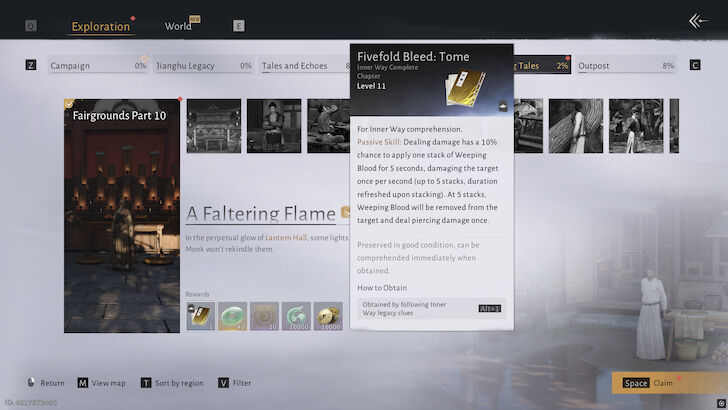Click the V key icon beside Filter
The width and height of the screenshot is (728, 410).
[223, 383]
